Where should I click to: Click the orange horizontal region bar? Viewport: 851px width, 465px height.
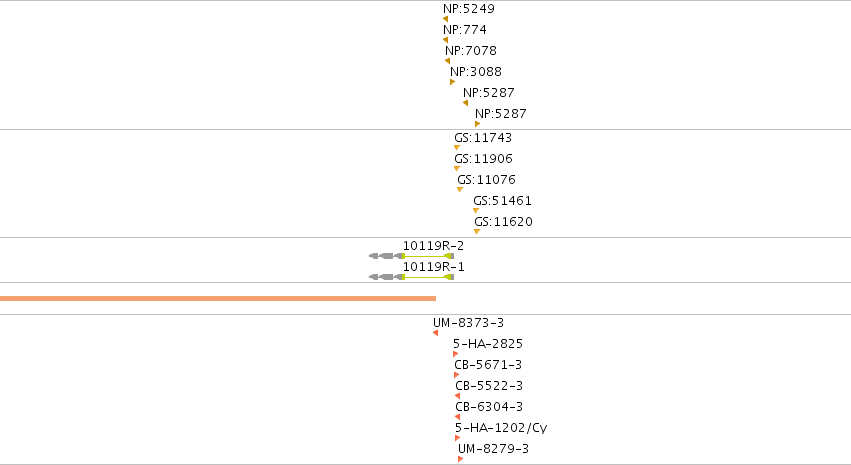pos(218,298)
